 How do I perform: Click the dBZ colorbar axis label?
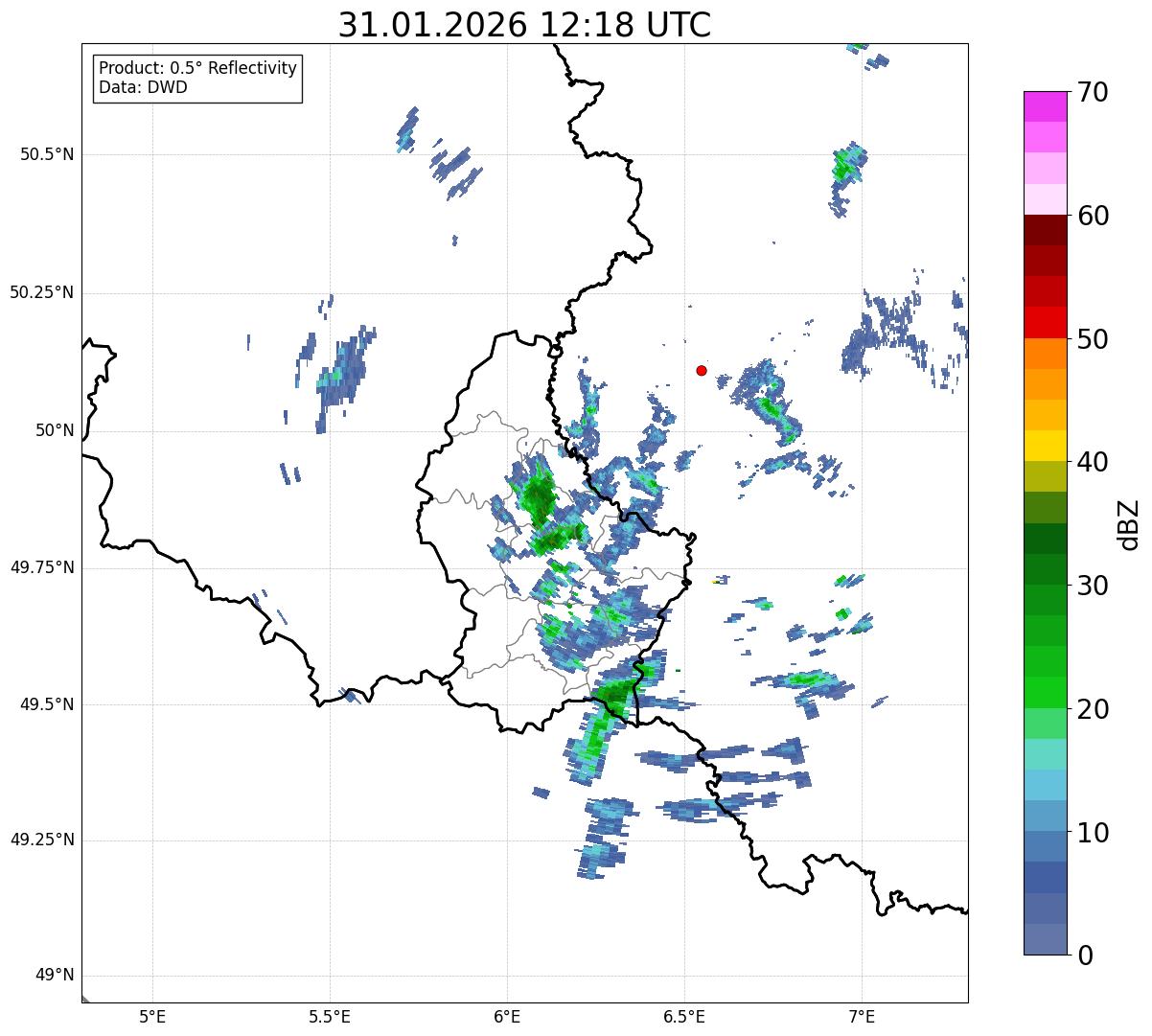tap(1128, 524)
